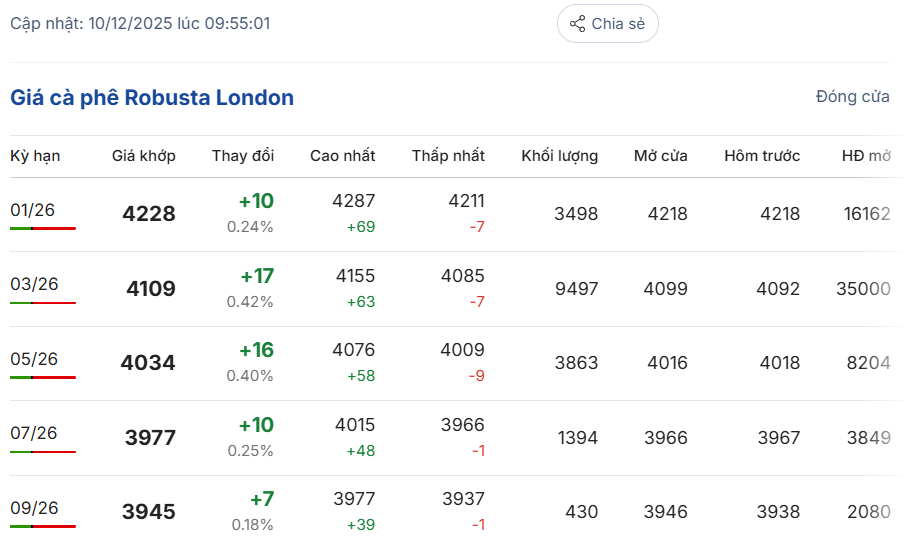Click the green-red range bar under 07/26

click(43, 452)
